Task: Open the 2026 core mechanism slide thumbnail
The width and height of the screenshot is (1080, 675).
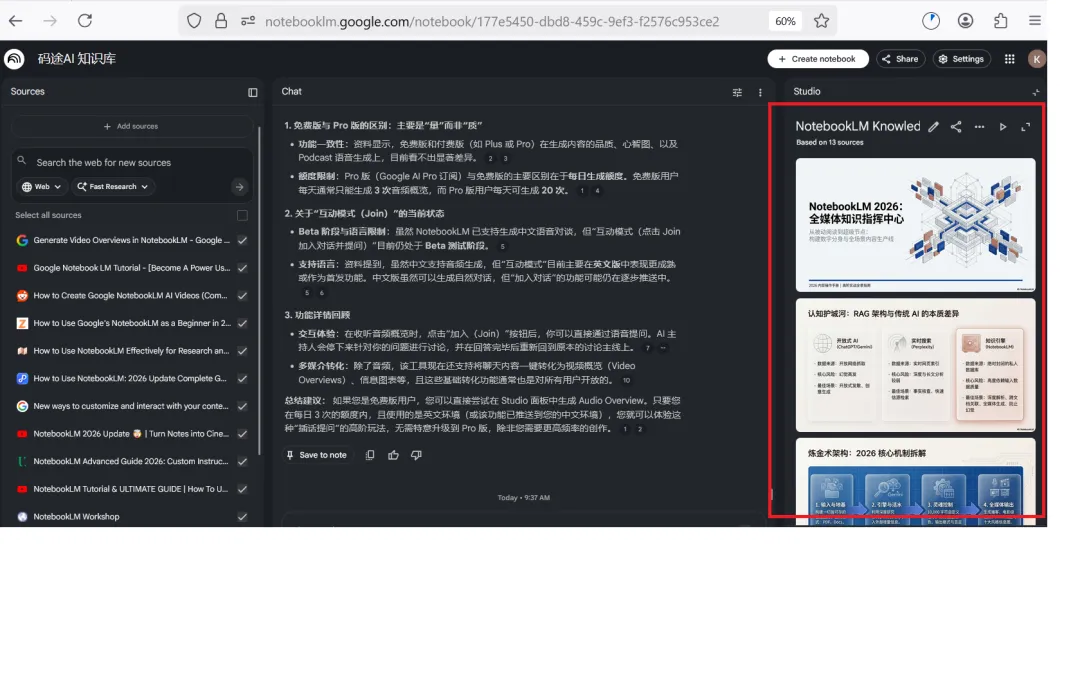Action: (915, 482)
